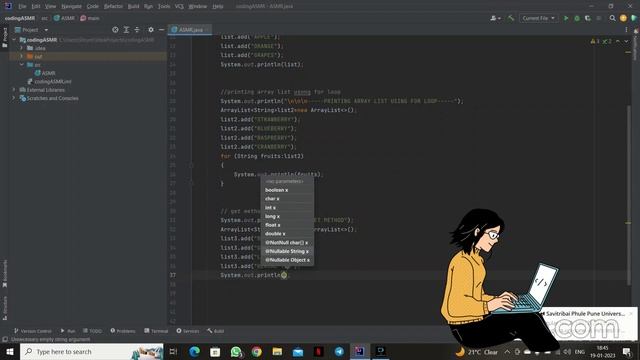Click the Windows search box
Viewport: 640px width, 360px height.
coord(91,351)
